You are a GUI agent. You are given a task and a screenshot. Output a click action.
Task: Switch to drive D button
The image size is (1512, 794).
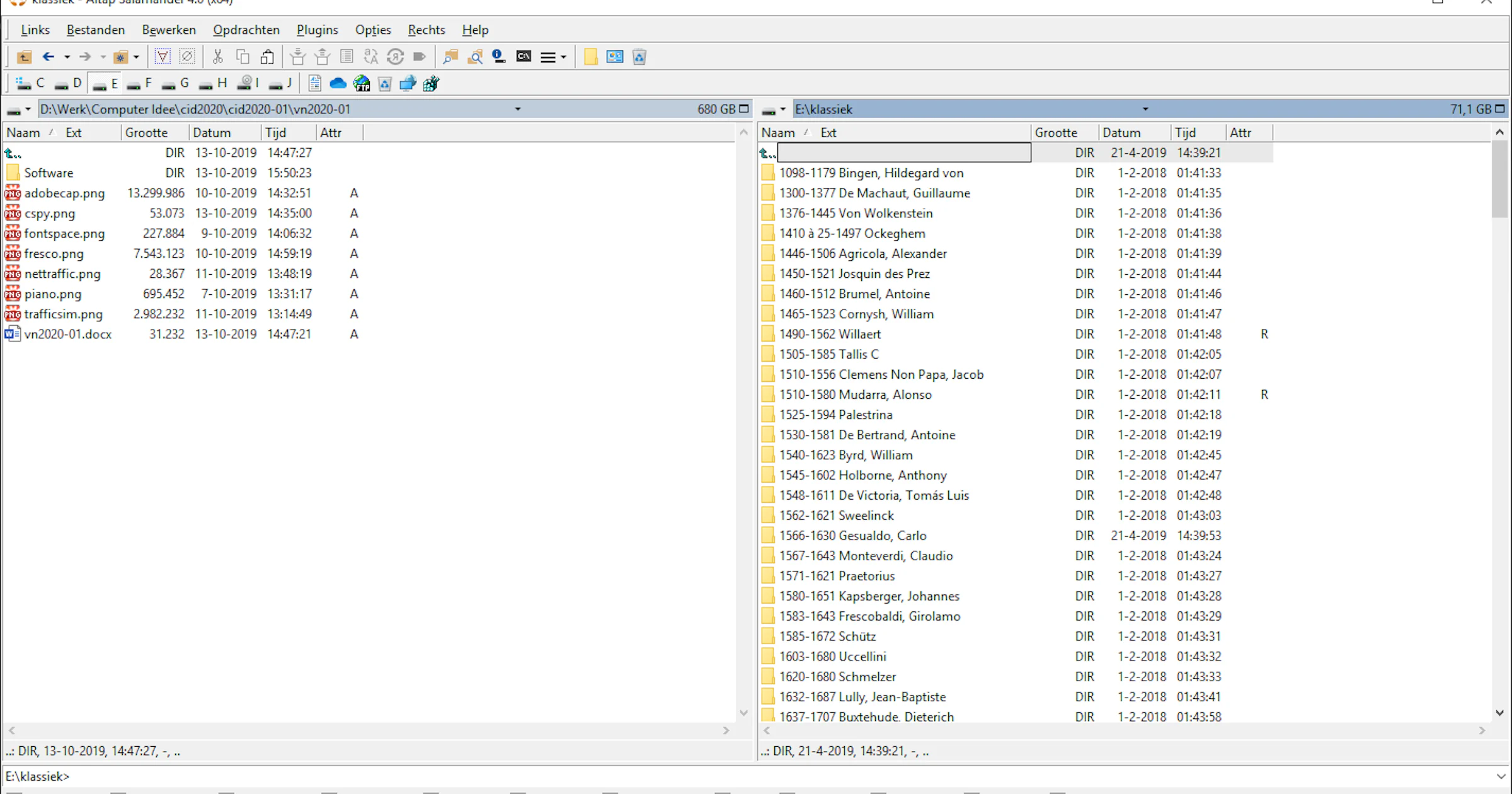68,83
